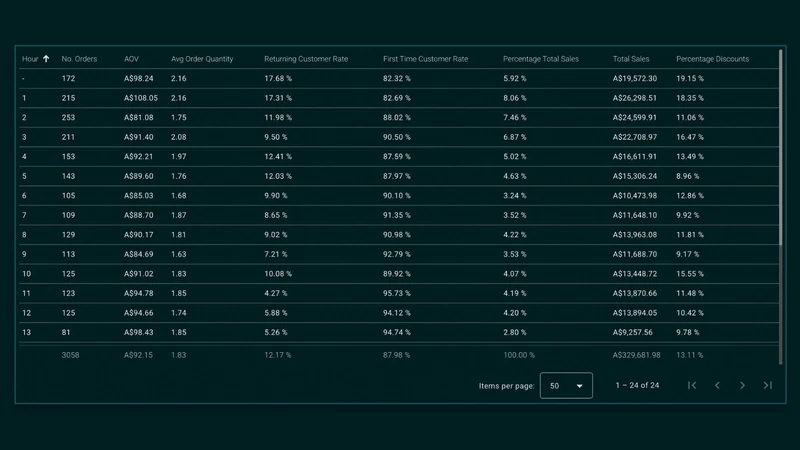Go to the previous page arrow
800x450 pixels.
717,385
